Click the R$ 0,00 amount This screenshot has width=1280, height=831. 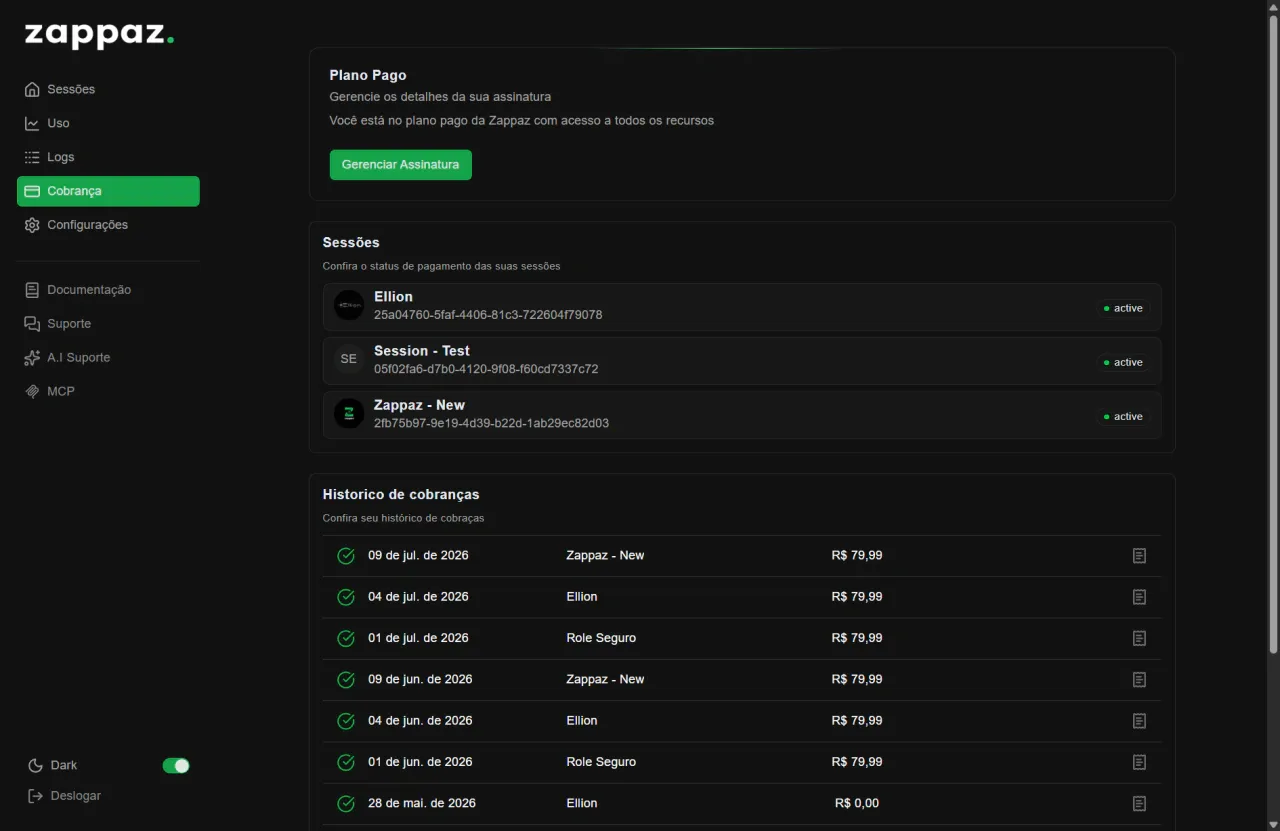(857, 804)
